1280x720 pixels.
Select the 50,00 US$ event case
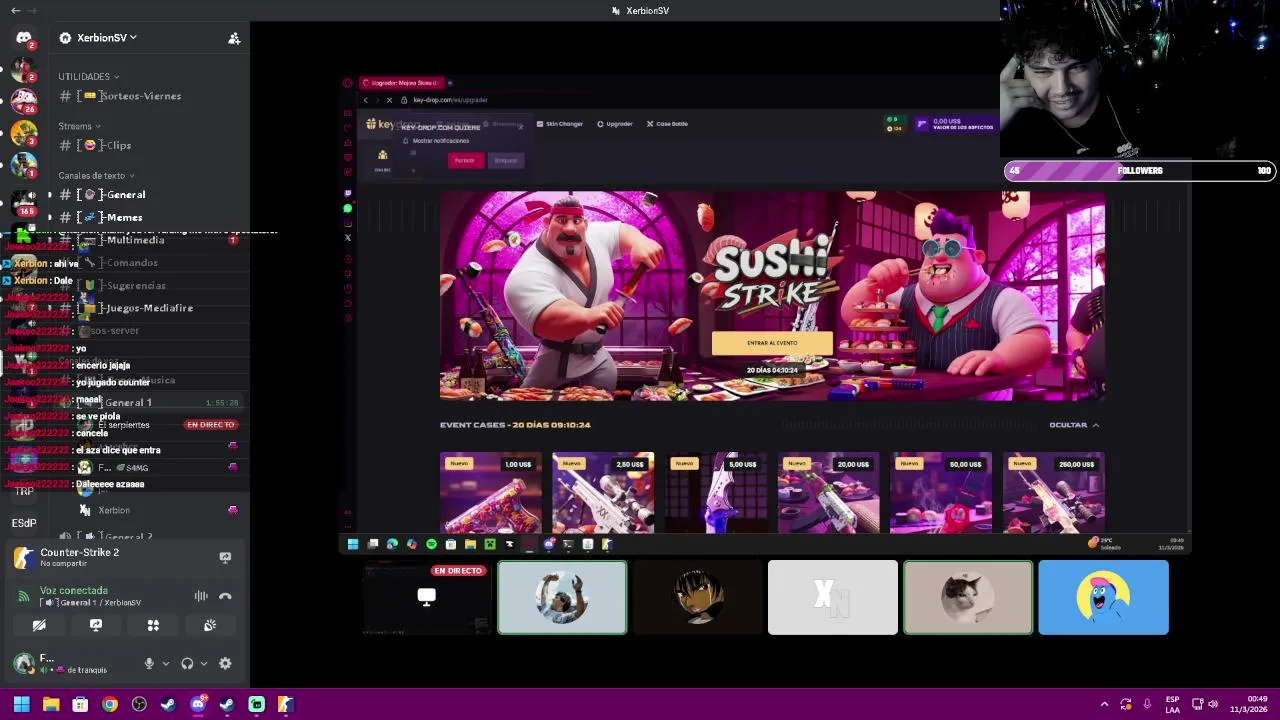941,492
